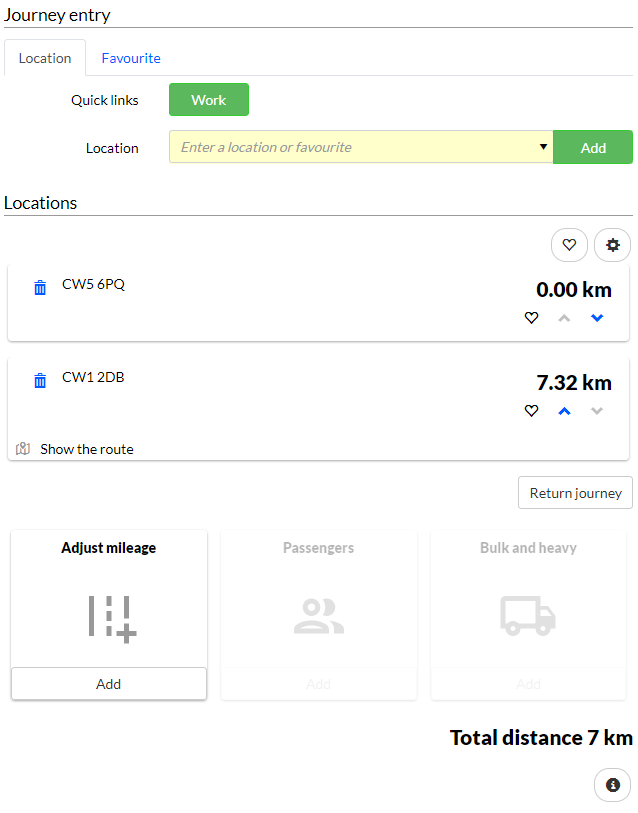Select the Location tab
Image resolution: width=638 pixels, height=813 pixels.
tap(45, 58)
